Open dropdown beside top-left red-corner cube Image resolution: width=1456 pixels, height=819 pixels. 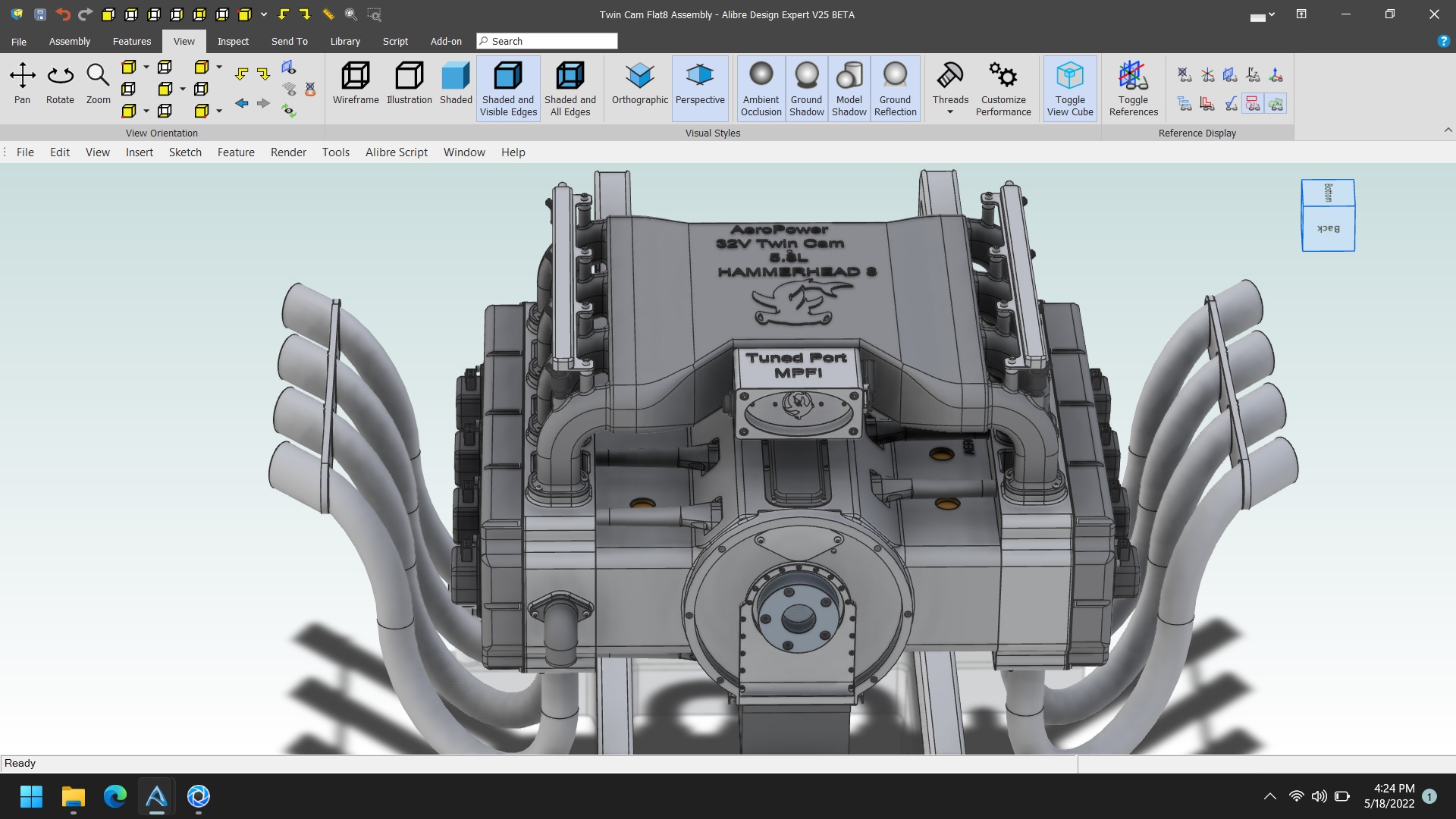(x=146, y=67)
